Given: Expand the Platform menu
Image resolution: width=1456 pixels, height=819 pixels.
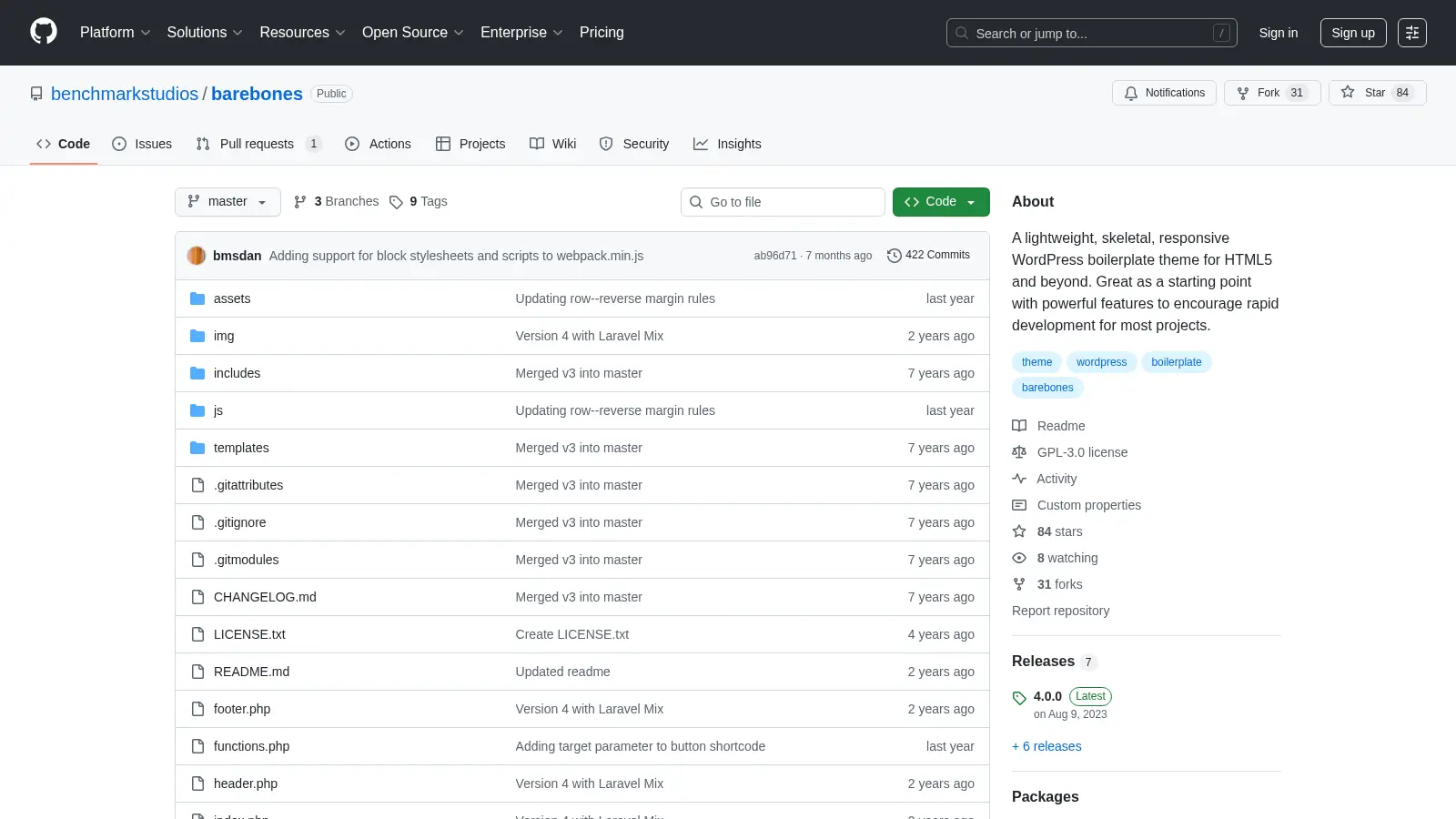Looking at the screenshot, I should point(115,33).
